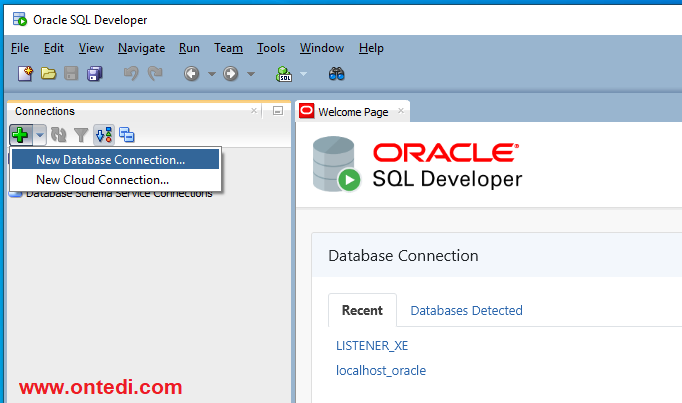
Task: Open the Tools menu
Action: (x=271, y=48)
